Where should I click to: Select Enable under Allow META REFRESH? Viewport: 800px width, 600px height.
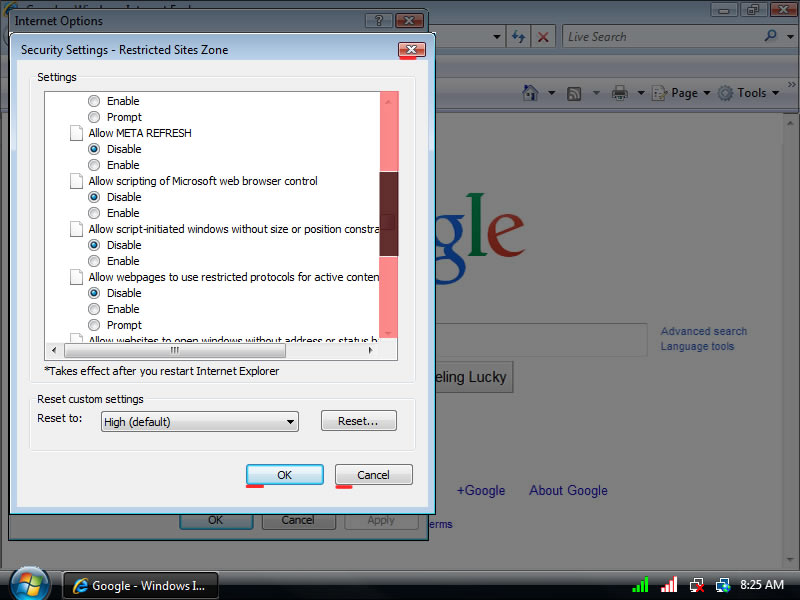pyautogui.click(x=94, y=165)
